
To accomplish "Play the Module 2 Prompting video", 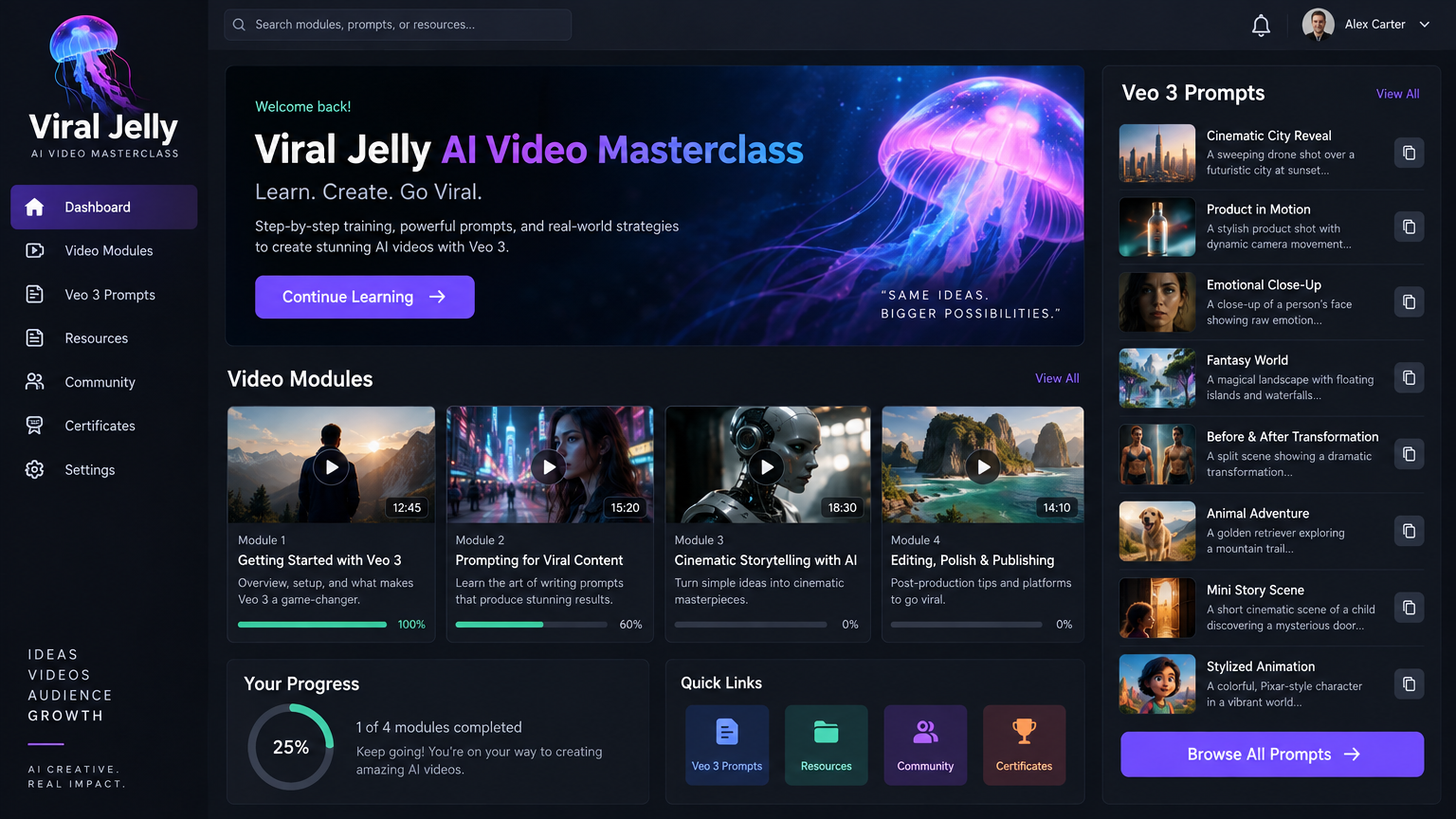I will pos(549,467).
